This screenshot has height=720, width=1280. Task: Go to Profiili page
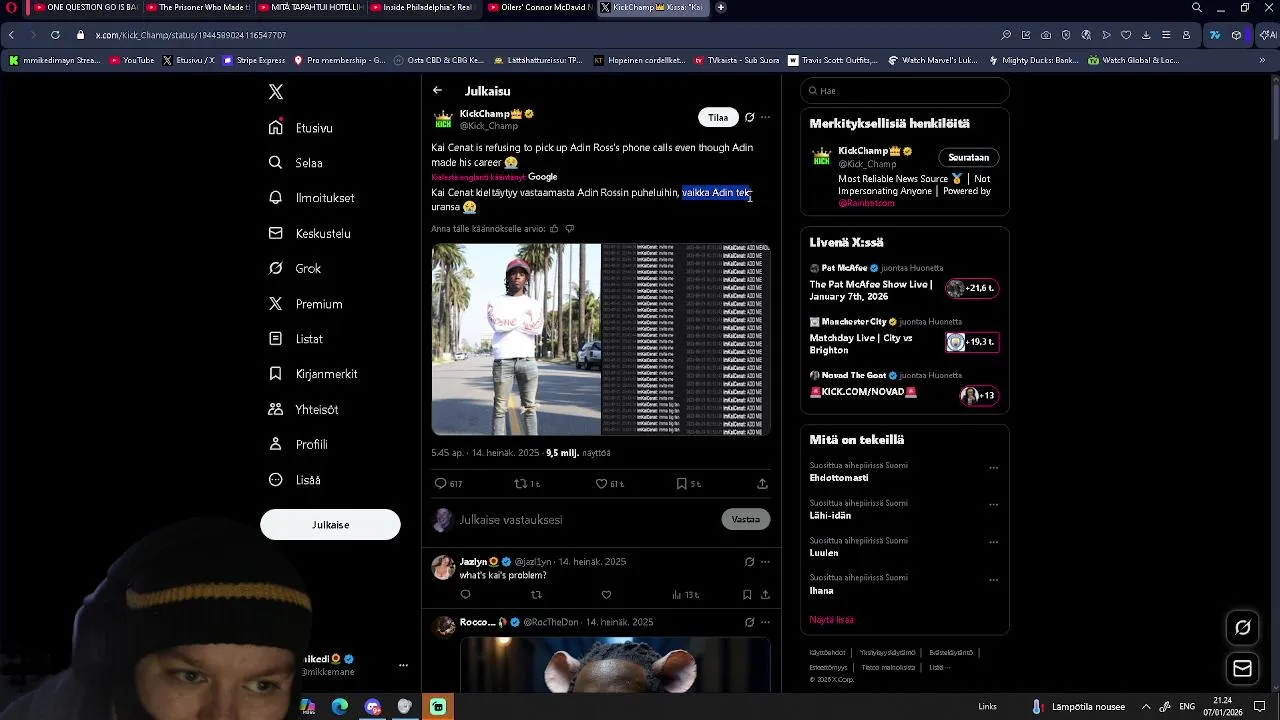pos(298,444)
